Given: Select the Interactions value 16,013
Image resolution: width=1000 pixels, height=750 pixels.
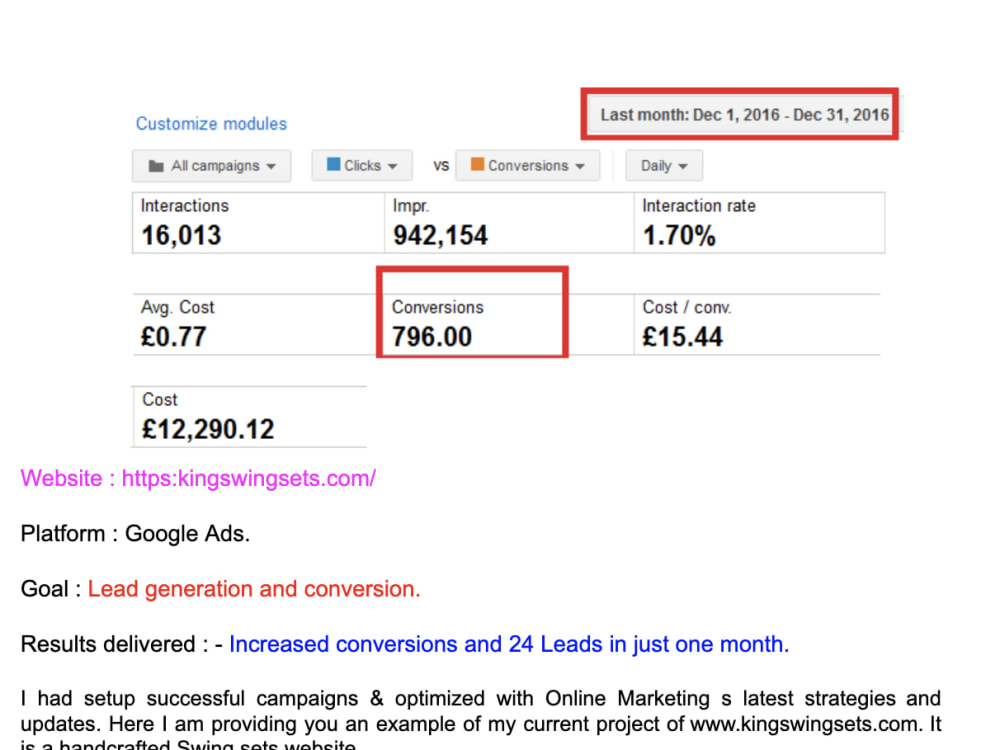Looking at the screenshot, I should (x=181, y=235).
